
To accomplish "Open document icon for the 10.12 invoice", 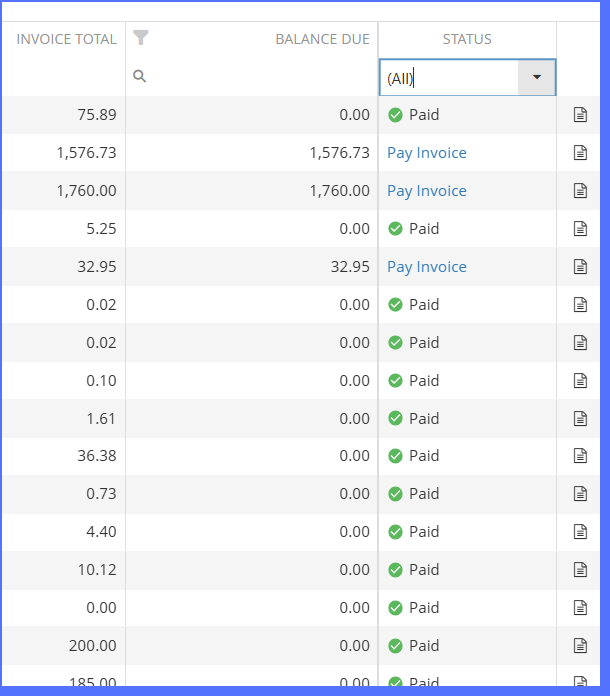I will 580,570.
